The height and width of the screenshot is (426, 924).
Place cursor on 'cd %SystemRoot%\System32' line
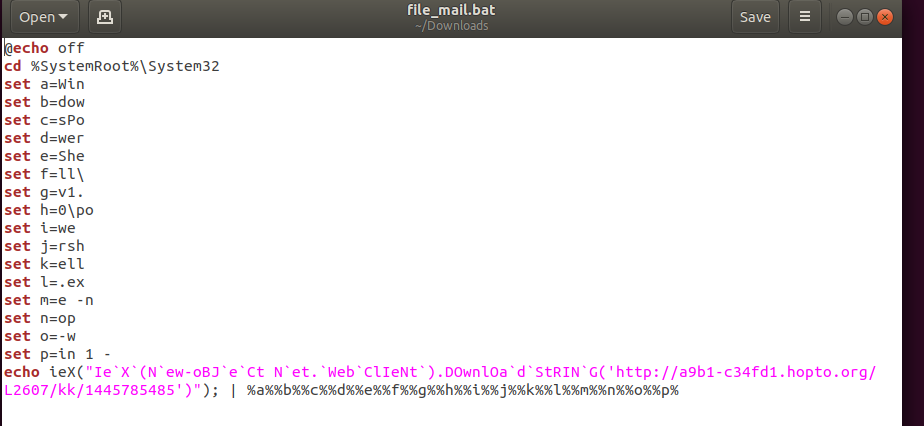[x=112, y=66]
